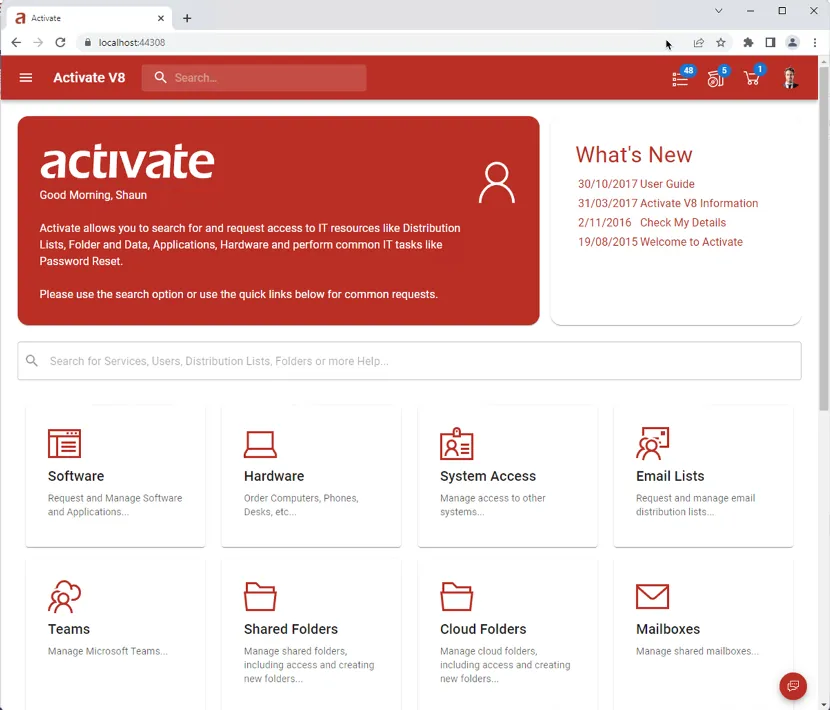
Task: Open the Mailboxes tile
Action: point(703,634)
